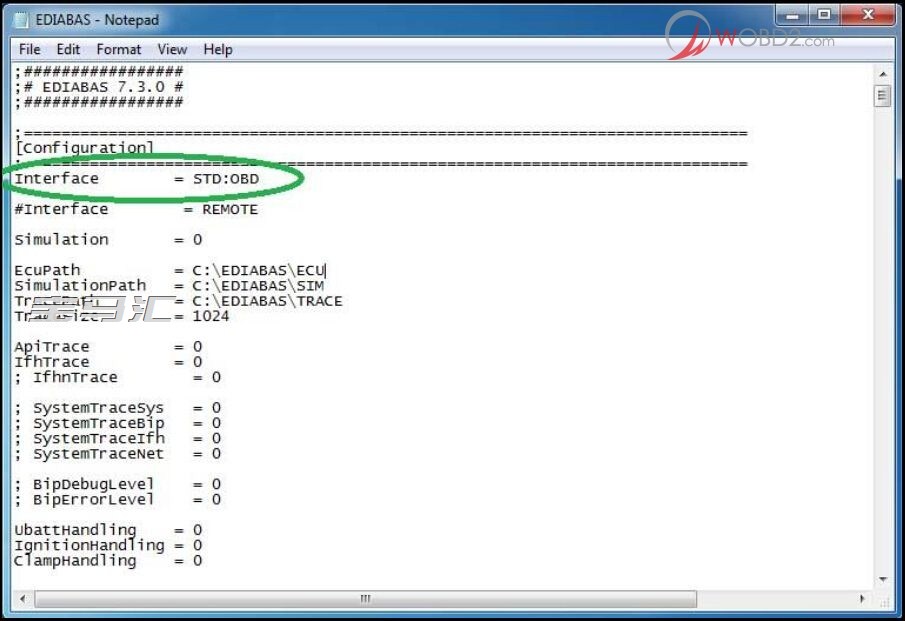Open the Help menu
Screen dimensions: 905x621
pyautogui.click(x=218, y=50)
